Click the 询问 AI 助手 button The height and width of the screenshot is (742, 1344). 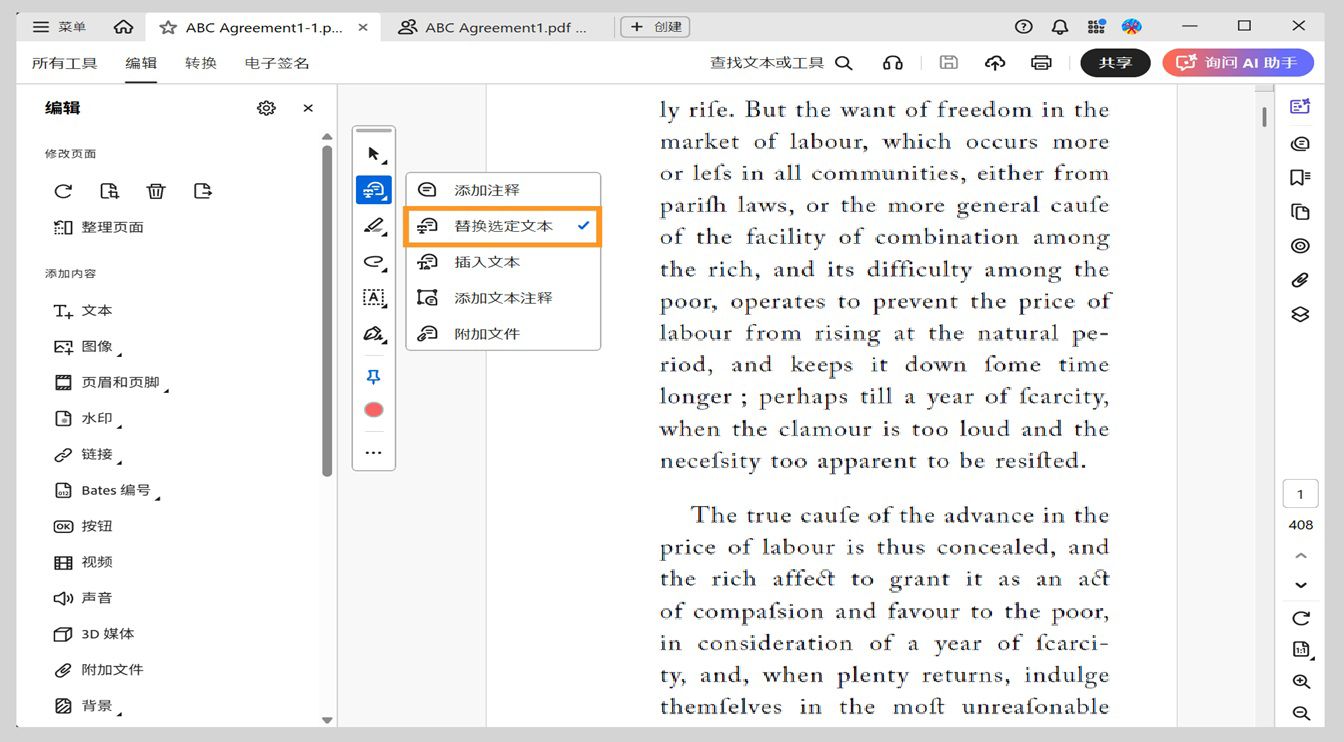coord(1238,63)
